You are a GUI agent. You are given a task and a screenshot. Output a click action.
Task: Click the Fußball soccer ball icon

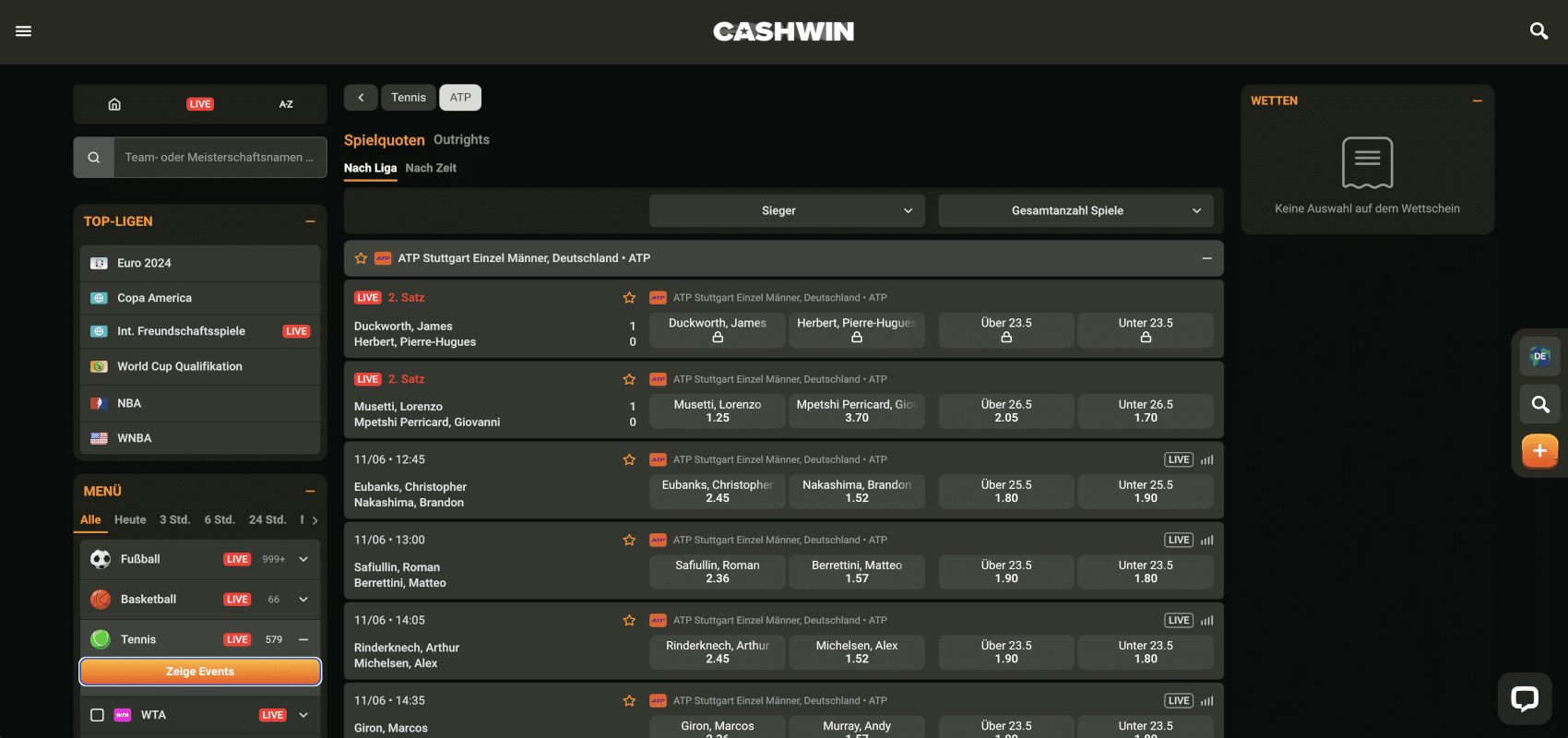click(x=101, y=559)
